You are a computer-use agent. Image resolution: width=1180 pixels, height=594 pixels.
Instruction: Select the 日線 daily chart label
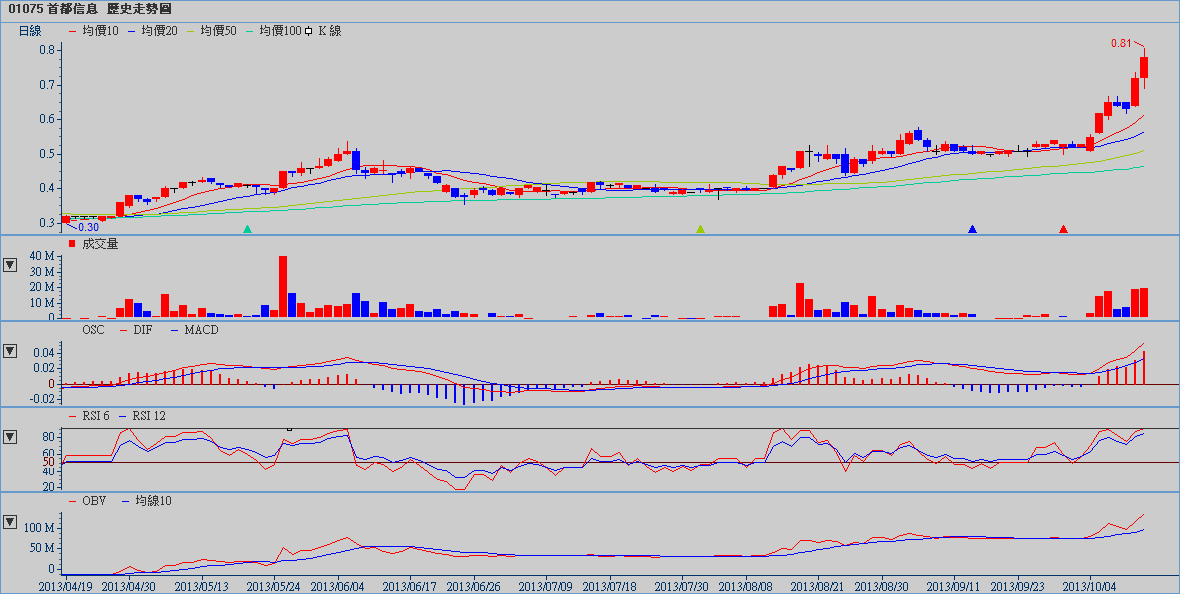[x=30, y=31]
